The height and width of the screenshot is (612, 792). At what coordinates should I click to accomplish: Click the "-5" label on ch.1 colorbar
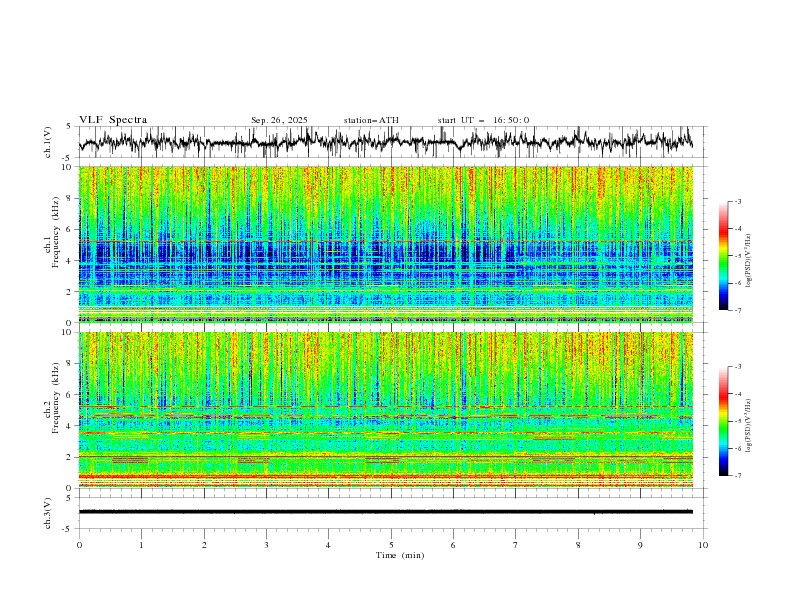[738, 256]
